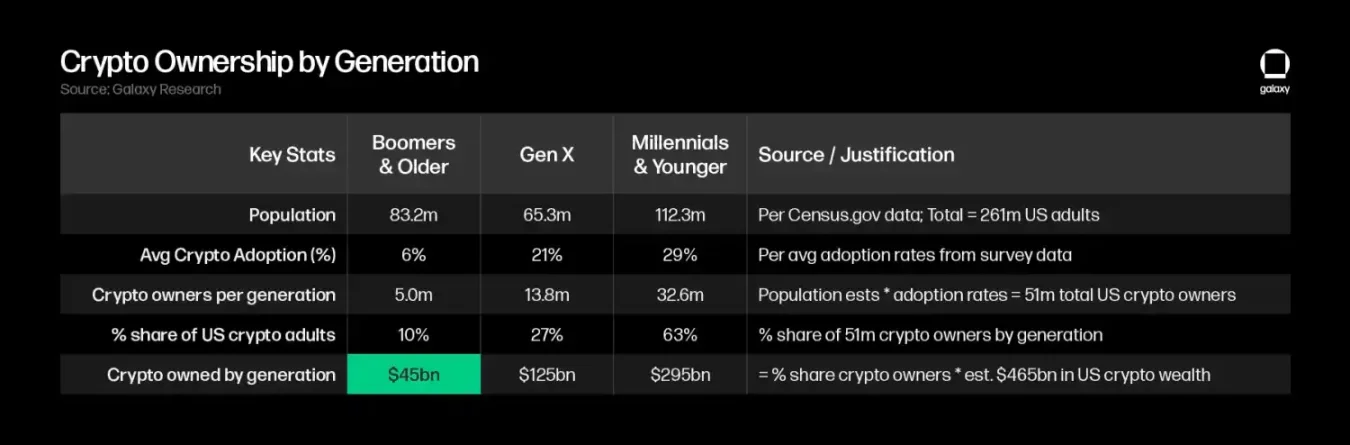Select the Population row label
The height and width of the screenshot is (445, 1350).
(x=292, y=215)
